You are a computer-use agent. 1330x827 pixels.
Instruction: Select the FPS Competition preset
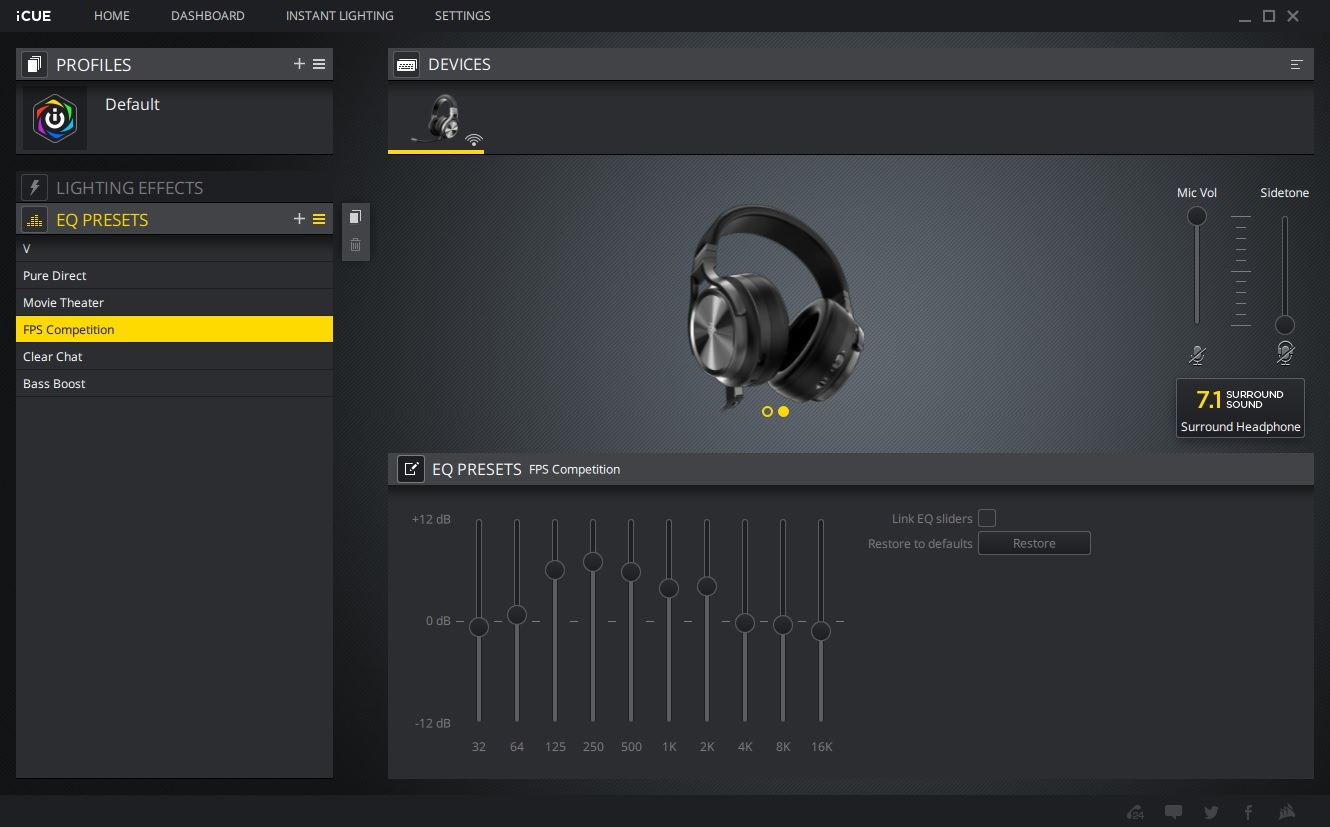(x=175, y=329)
